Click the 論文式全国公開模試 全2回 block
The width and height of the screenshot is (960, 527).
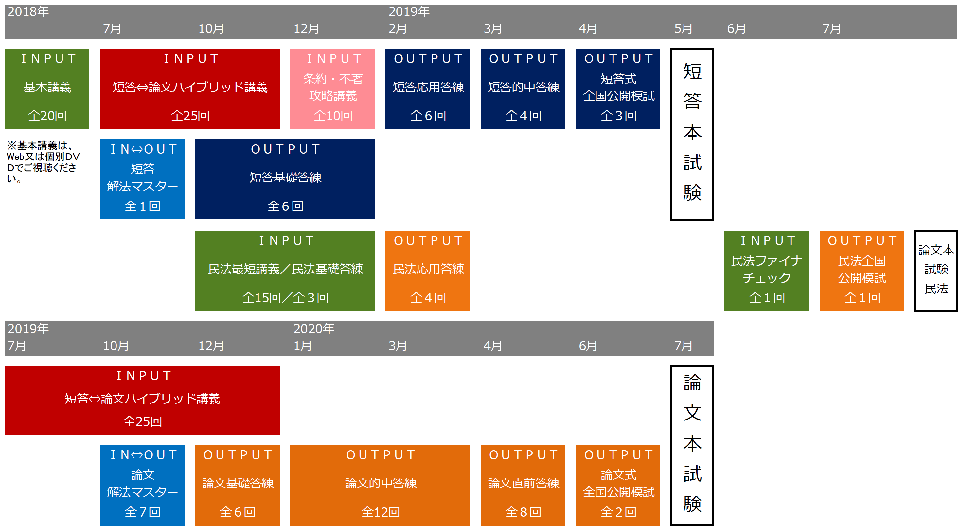(618, 484)
